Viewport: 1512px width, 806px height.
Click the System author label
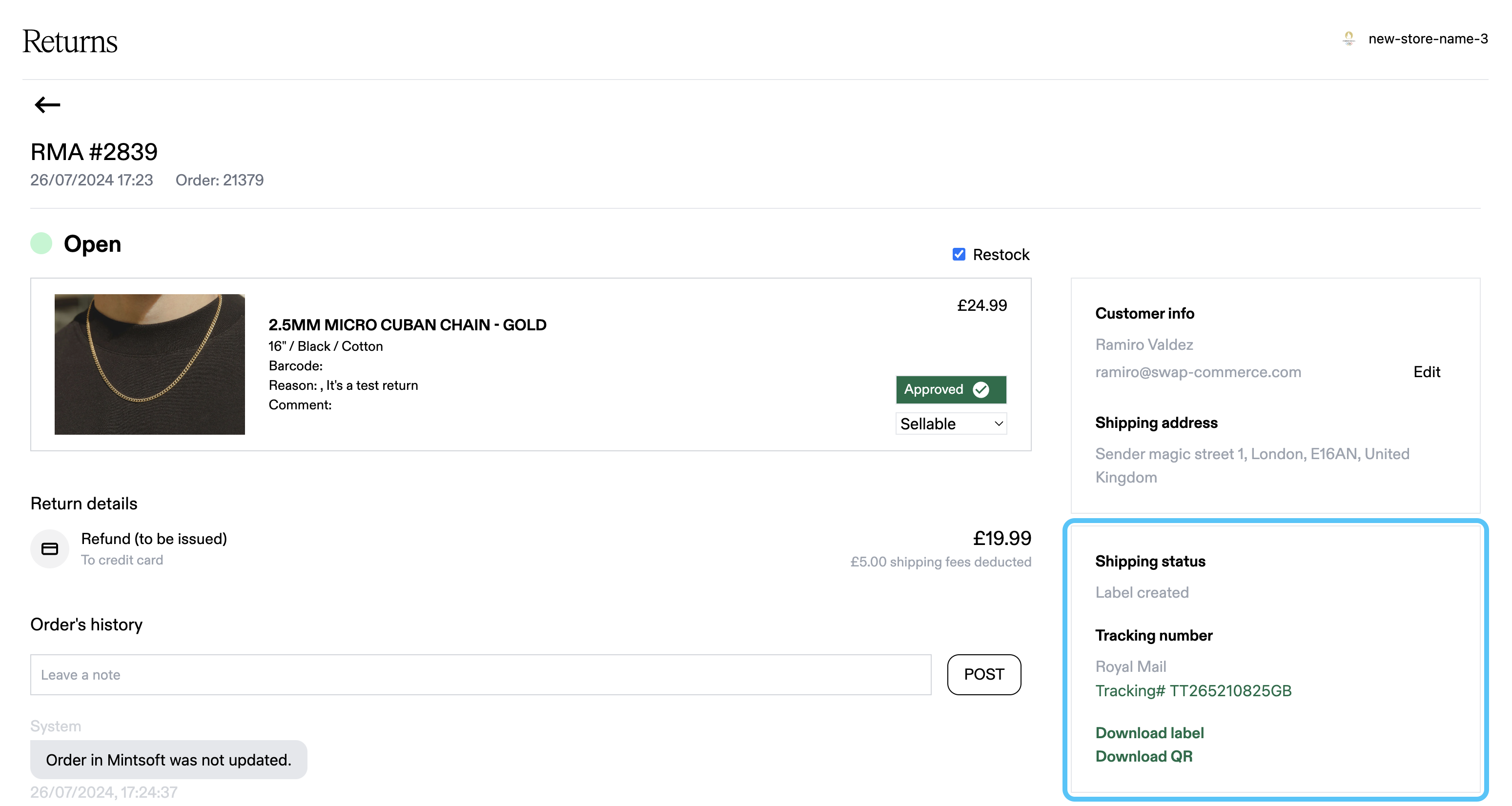(x=56, y=726)
